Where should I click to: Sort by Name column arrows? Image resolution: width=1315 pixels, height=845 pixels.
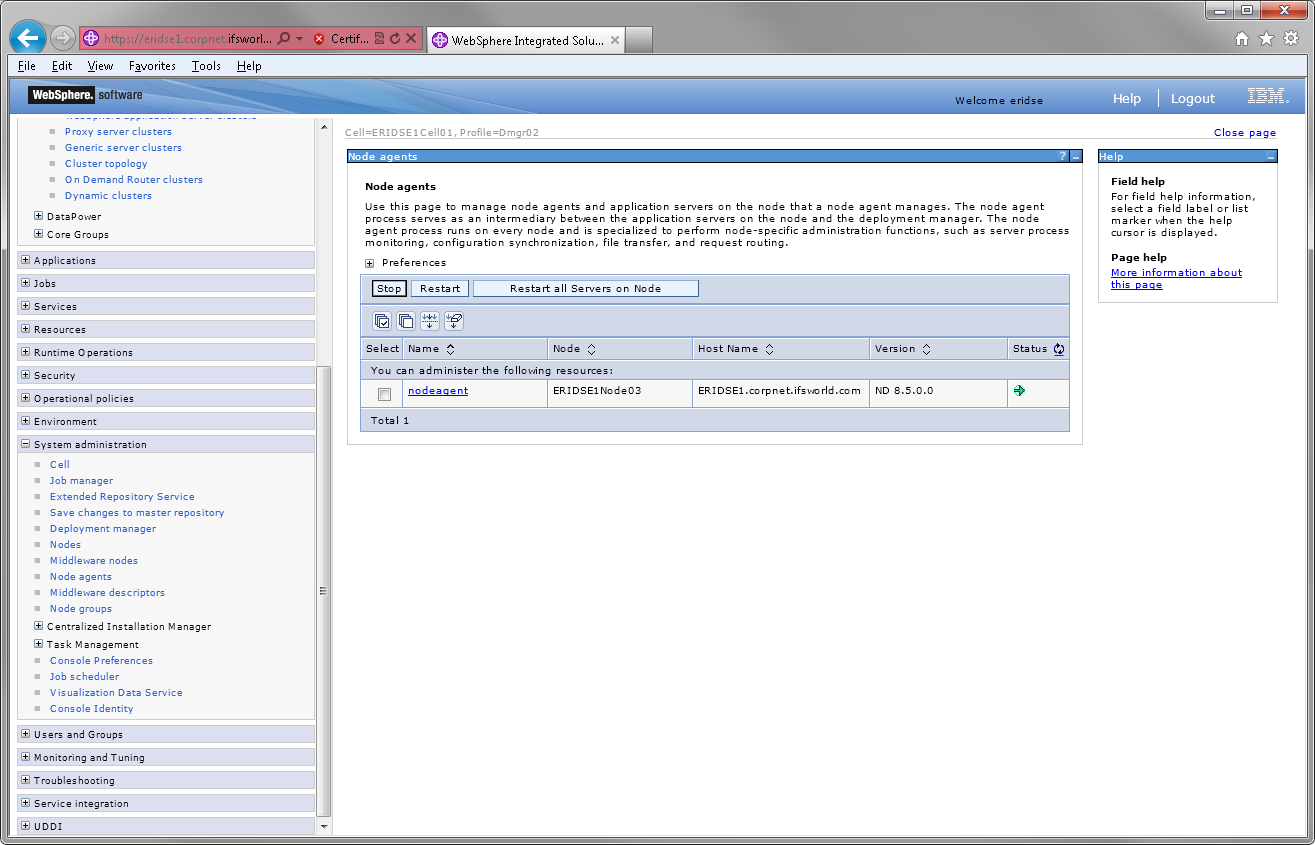(450, 349)
